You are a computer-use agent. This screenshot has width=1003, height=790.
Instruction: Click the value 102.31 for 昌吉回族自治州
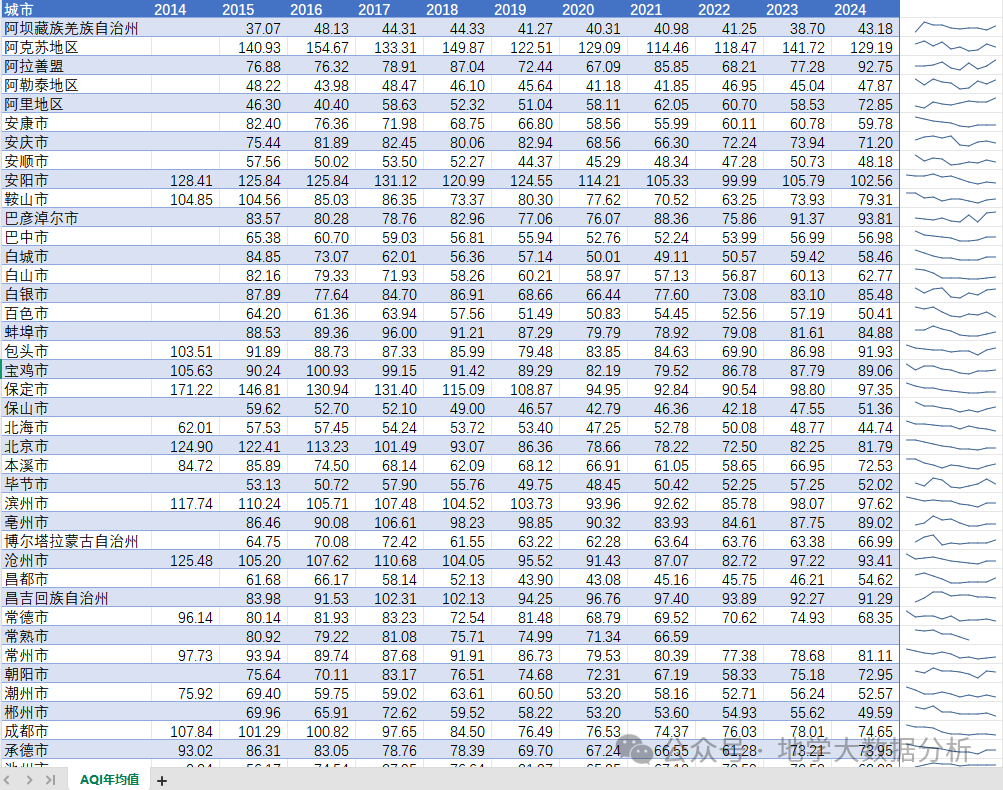click(x=395, y=599)
